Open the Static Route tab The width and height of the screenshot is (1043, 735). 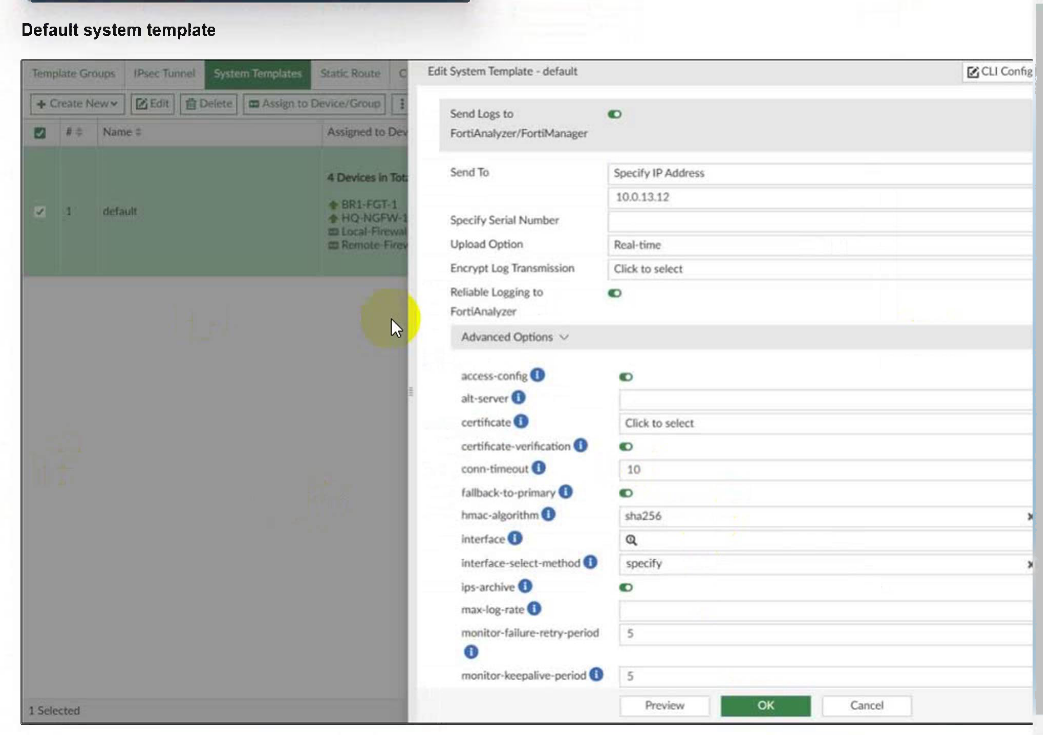pos(350,74)
